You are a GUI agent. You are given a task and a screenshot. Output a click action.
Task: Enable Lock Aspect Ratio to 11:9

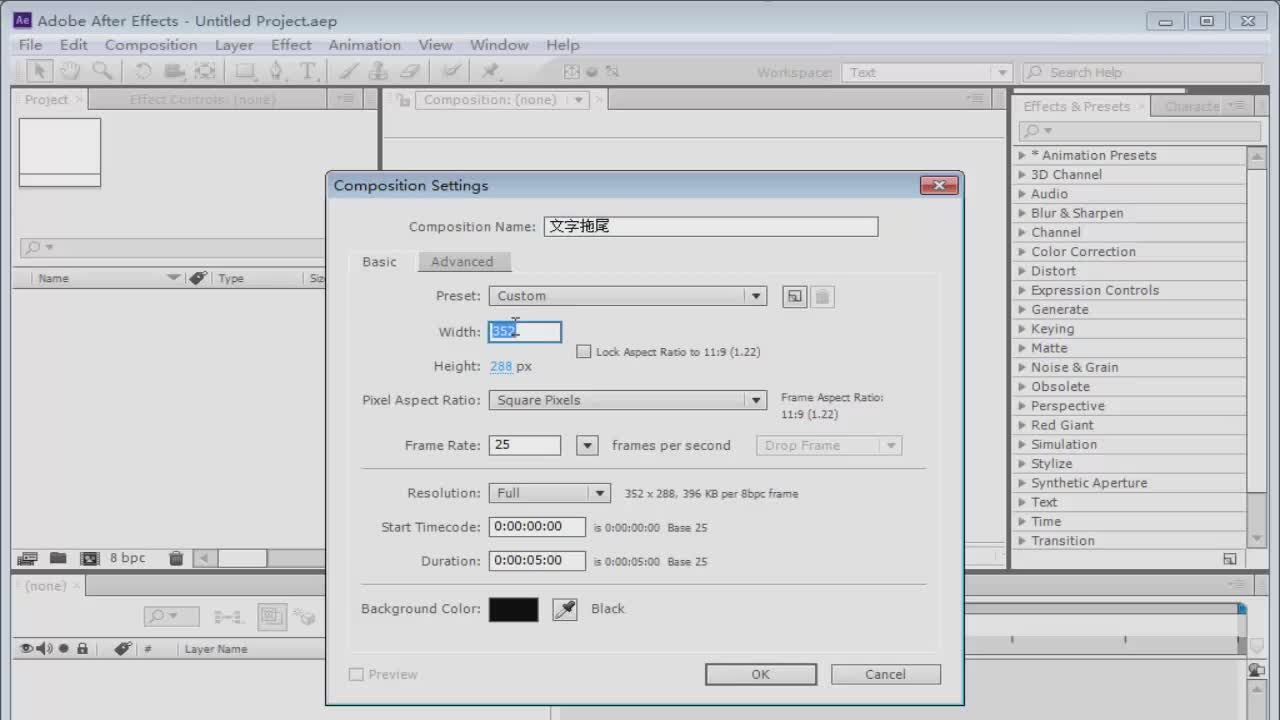(584, 352)
